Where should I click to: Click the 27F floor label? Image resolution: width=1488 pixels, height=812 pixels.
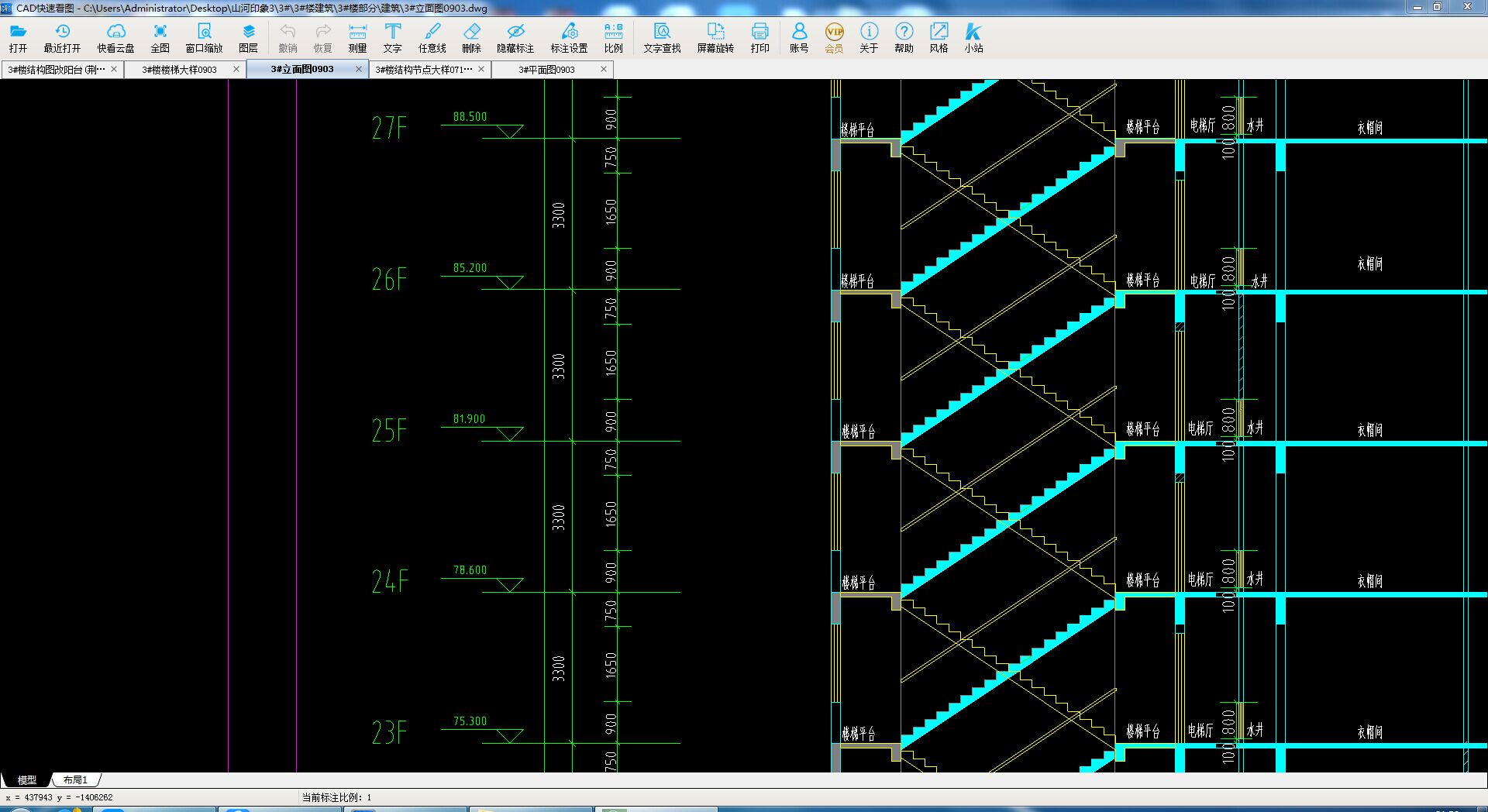(389, 127)
